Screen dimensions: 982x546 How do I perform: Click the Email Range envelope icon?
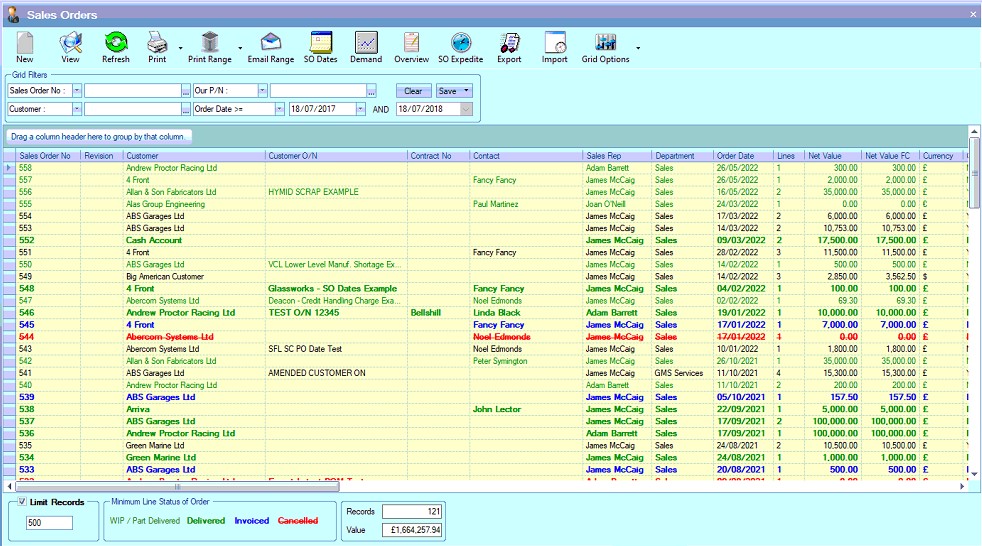pyautogui.click(x=271, y=43)
